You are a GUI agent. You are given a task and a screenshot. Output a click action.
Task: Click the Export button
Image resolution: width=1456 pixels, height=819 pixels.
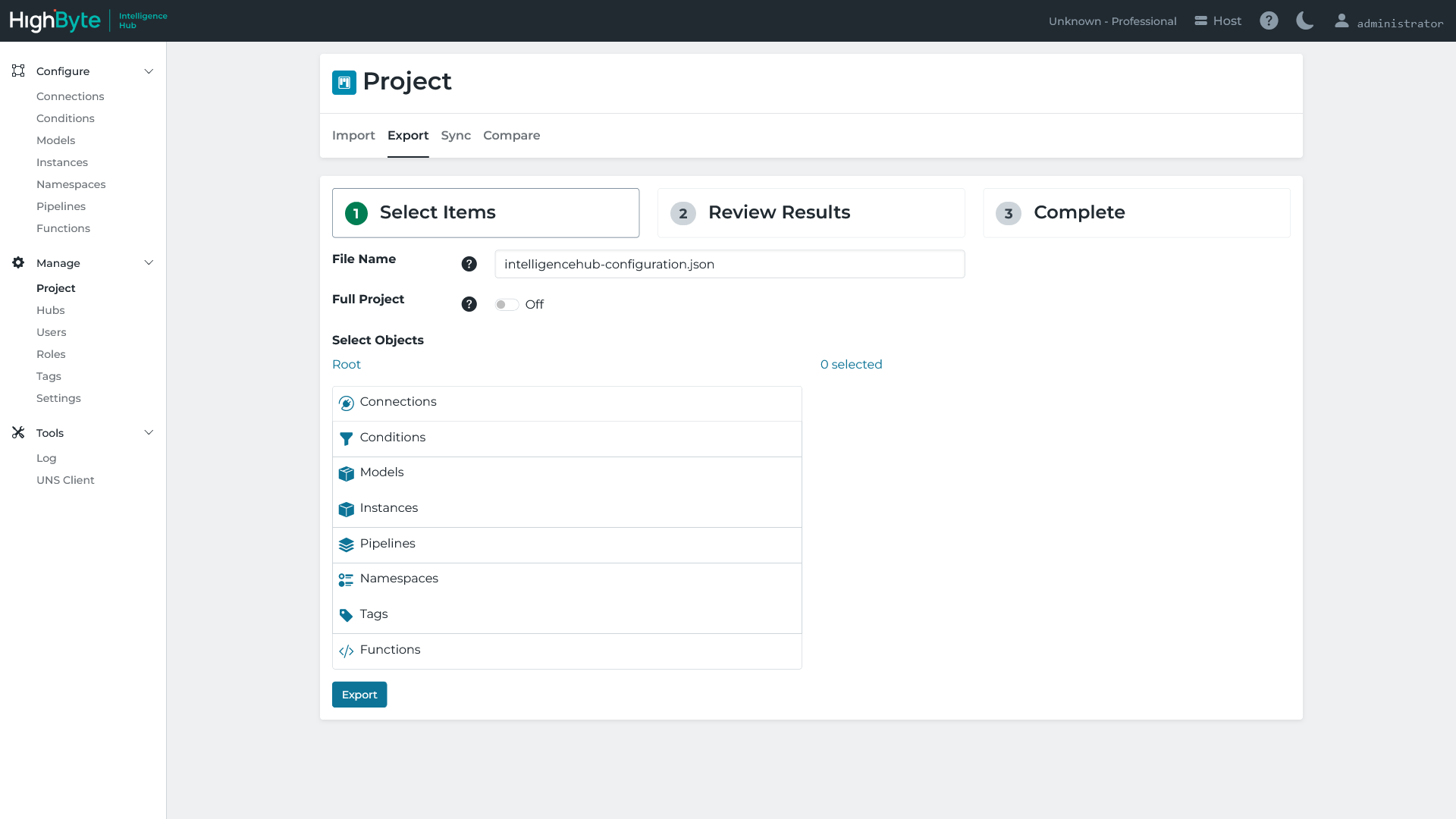(x=359, y=695)
